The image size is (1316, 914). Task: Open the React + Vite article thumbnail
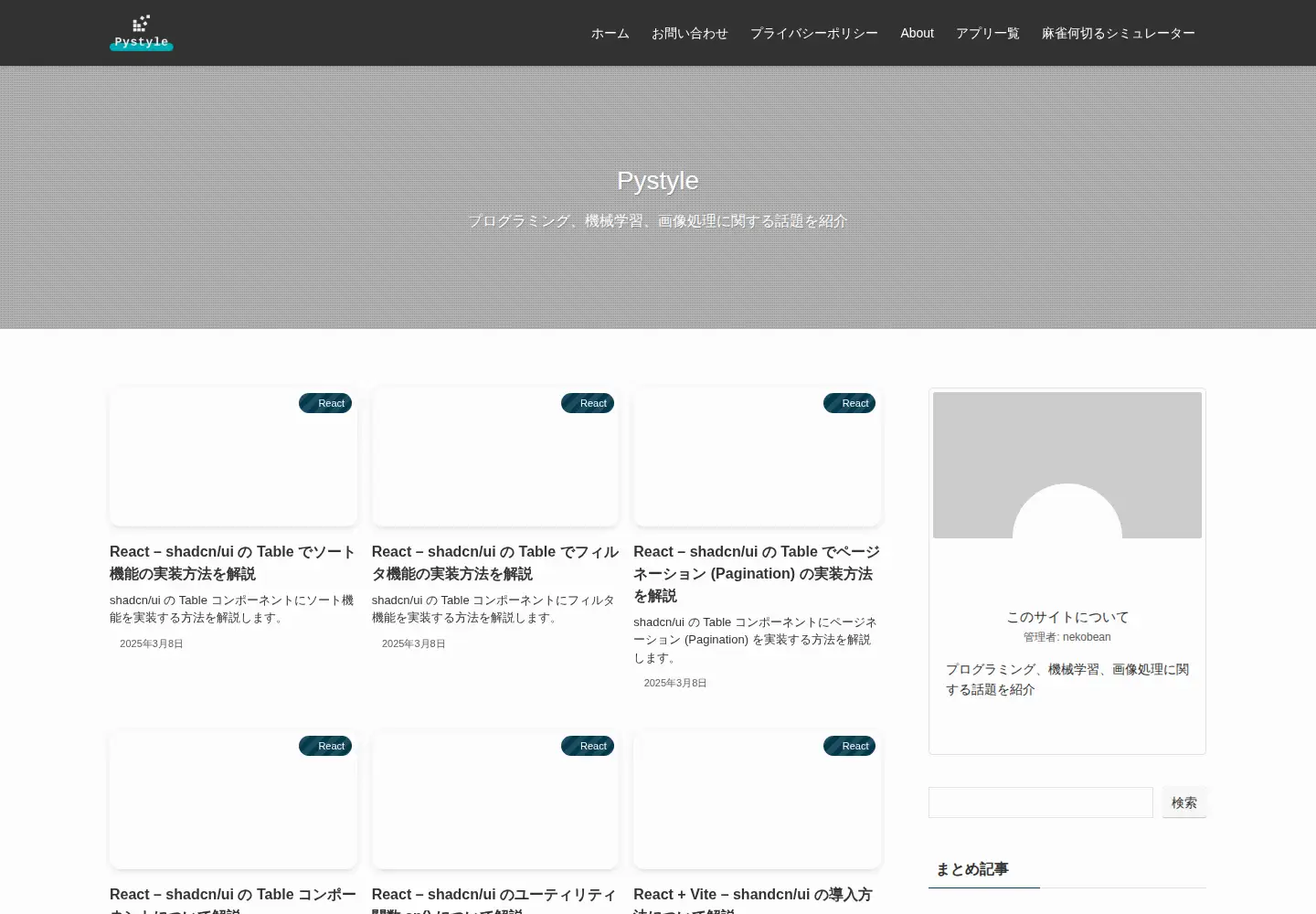pos(758,800)
